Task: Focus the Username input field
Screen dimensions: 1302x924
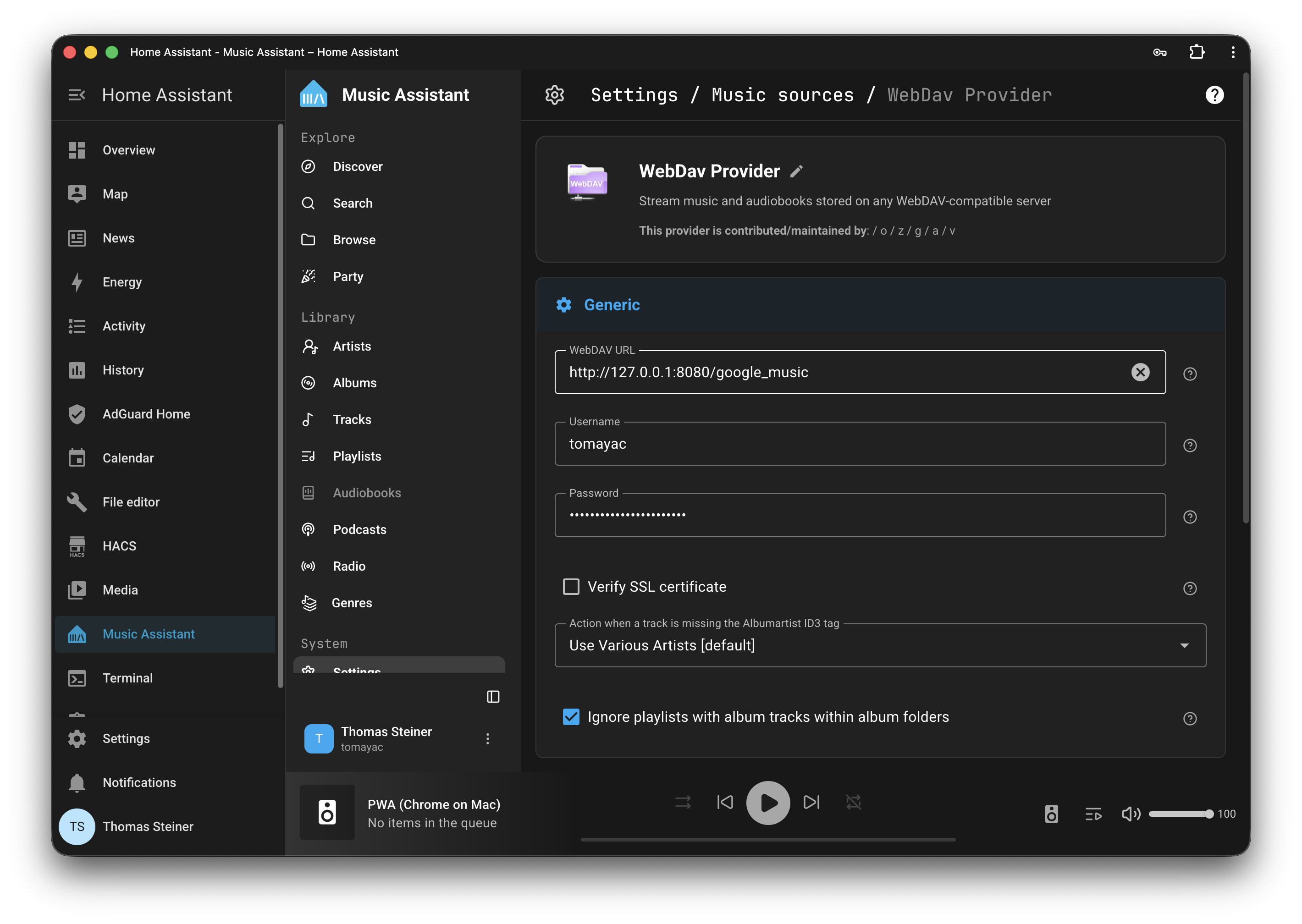Action: [x=860, y=444]
